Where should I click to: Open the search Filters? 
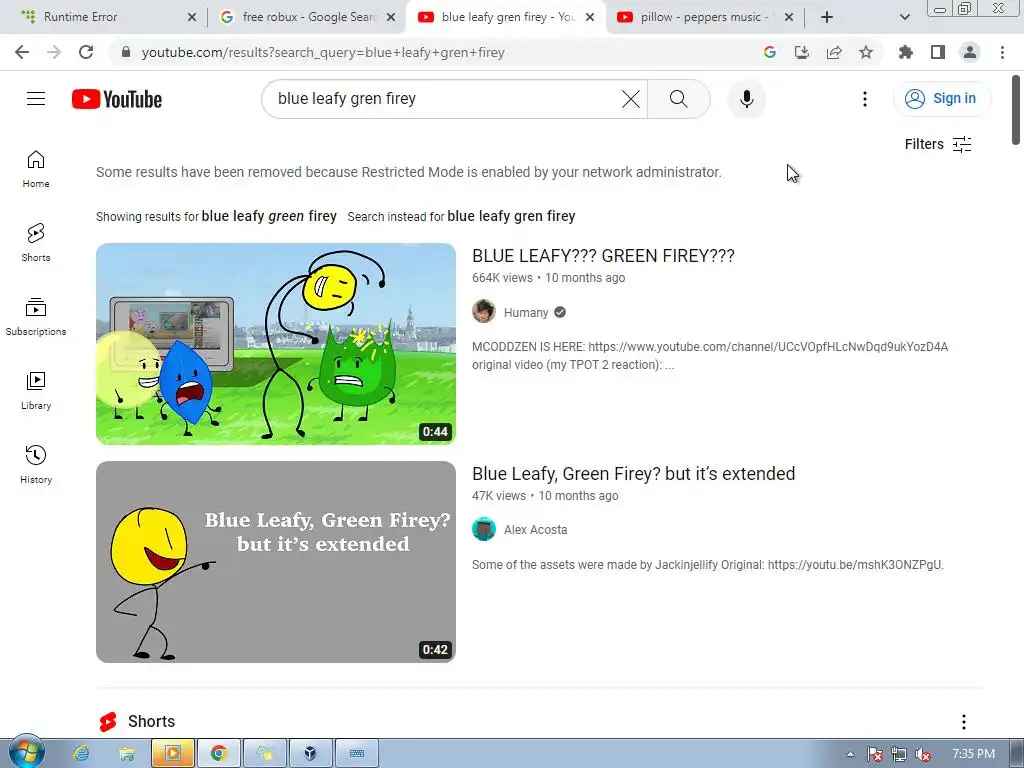(x=938, y=144)
